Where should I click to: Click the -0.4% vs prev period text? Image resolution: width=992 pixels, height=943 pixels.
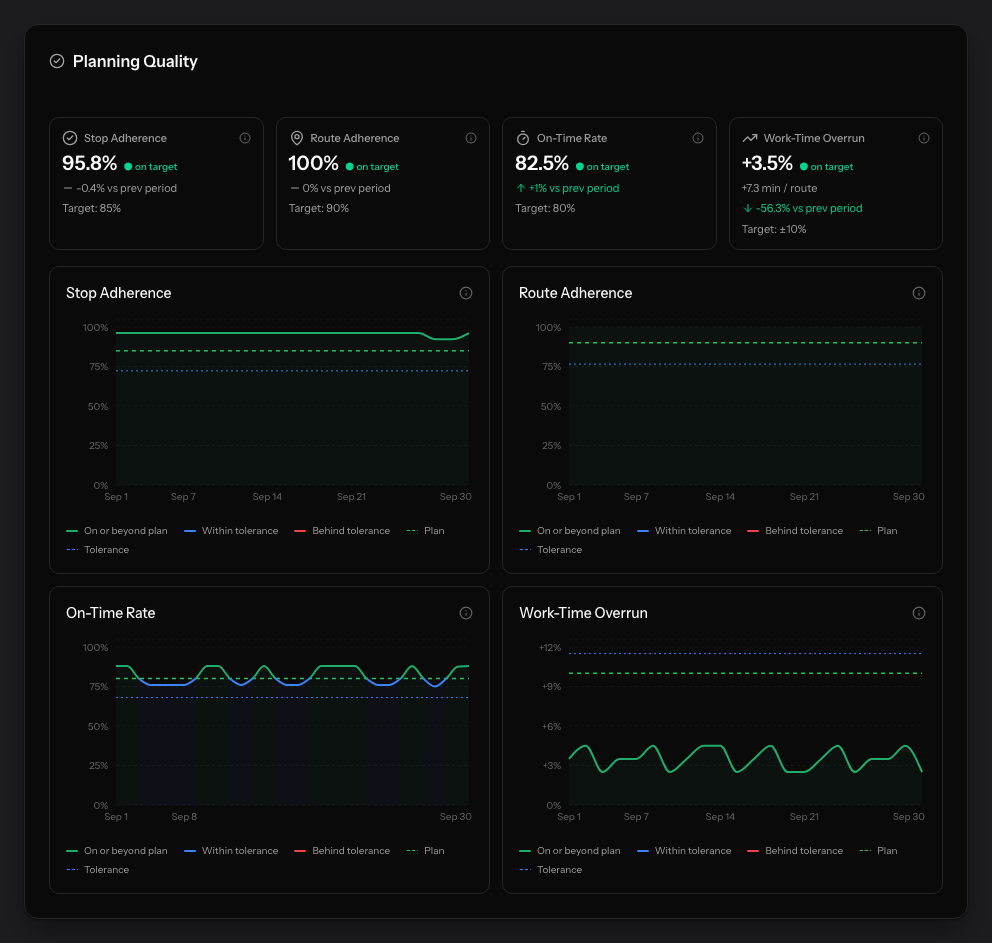click(127, 188)
